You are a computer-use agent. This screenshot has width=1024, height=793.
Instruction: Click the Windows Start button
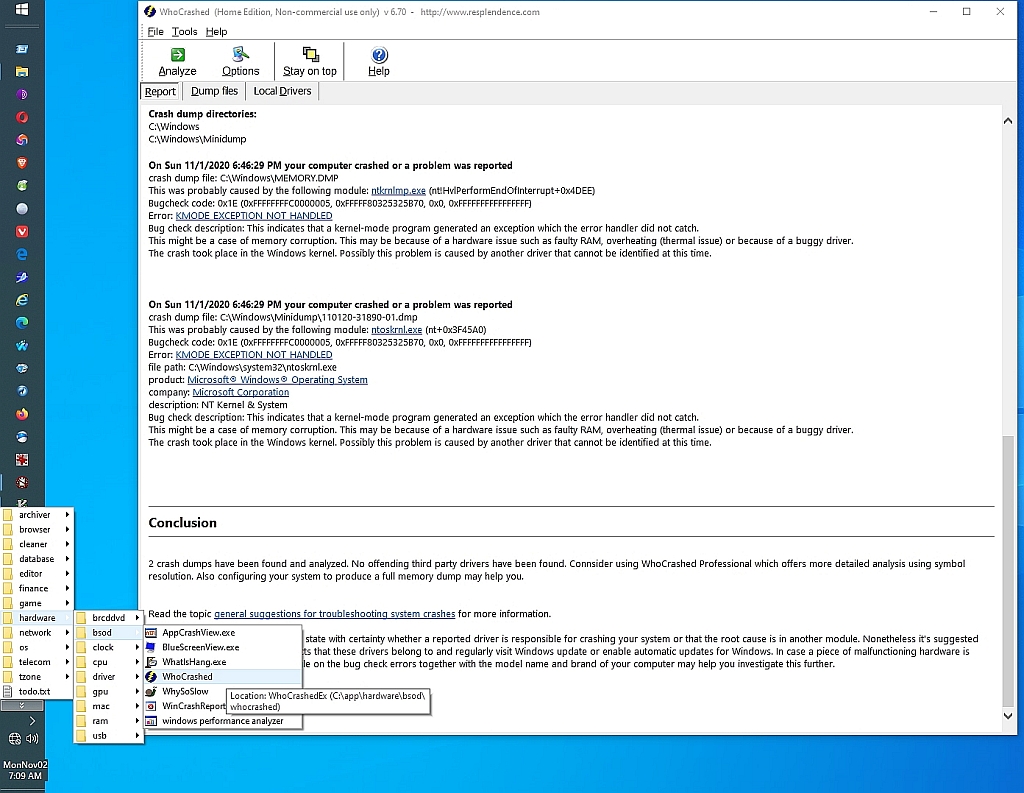[x=22, y=10]
